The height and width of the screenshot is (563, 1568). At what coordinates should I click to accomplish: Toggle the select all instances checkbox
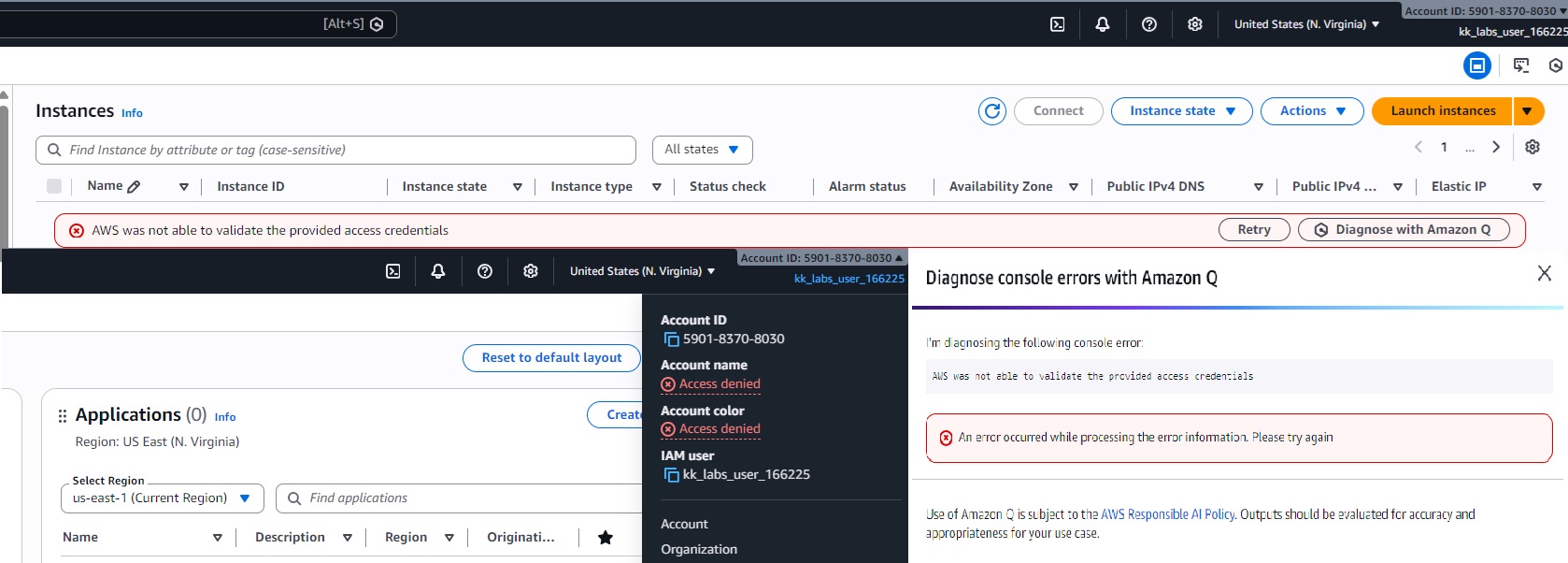(54, 186)
